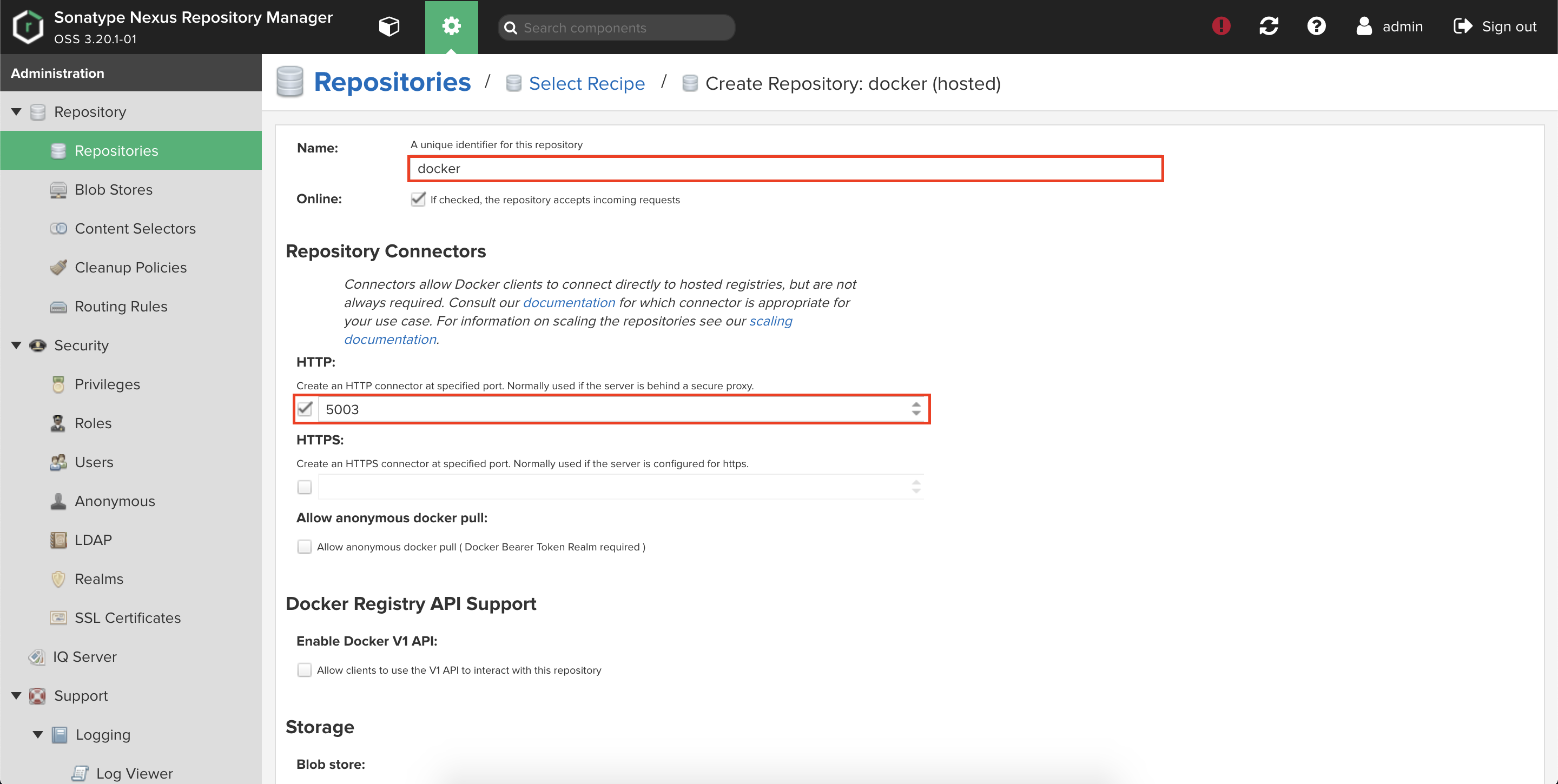Open Cleanup Policies in the sidebar

tap(130, 267)
